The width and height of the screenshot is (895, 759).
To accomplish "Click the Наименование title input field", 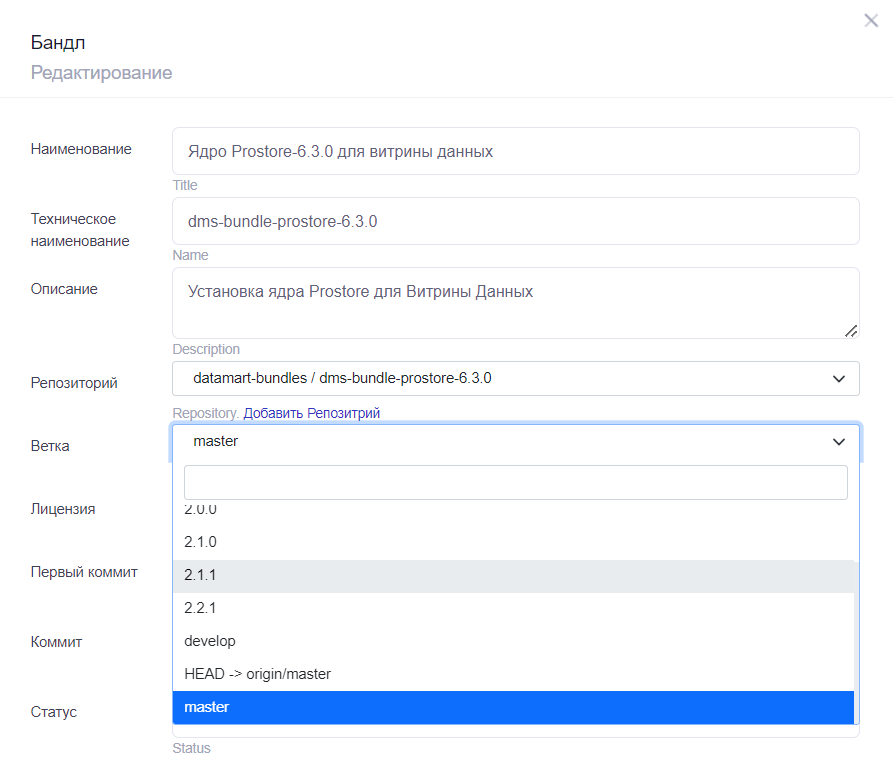I will coord(515,151).
